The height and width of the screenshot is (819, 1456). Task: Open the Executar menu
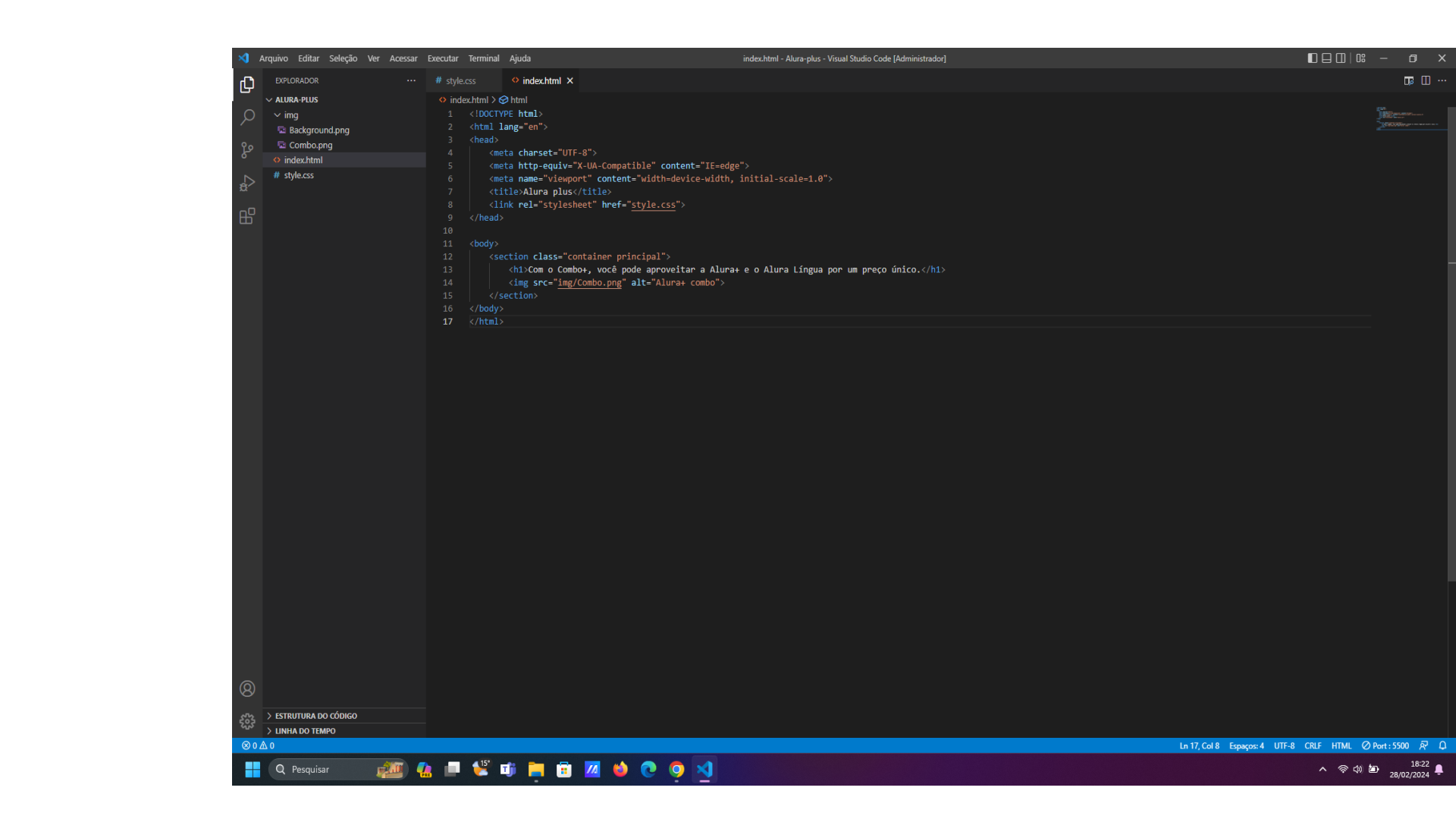coord(443,58)
